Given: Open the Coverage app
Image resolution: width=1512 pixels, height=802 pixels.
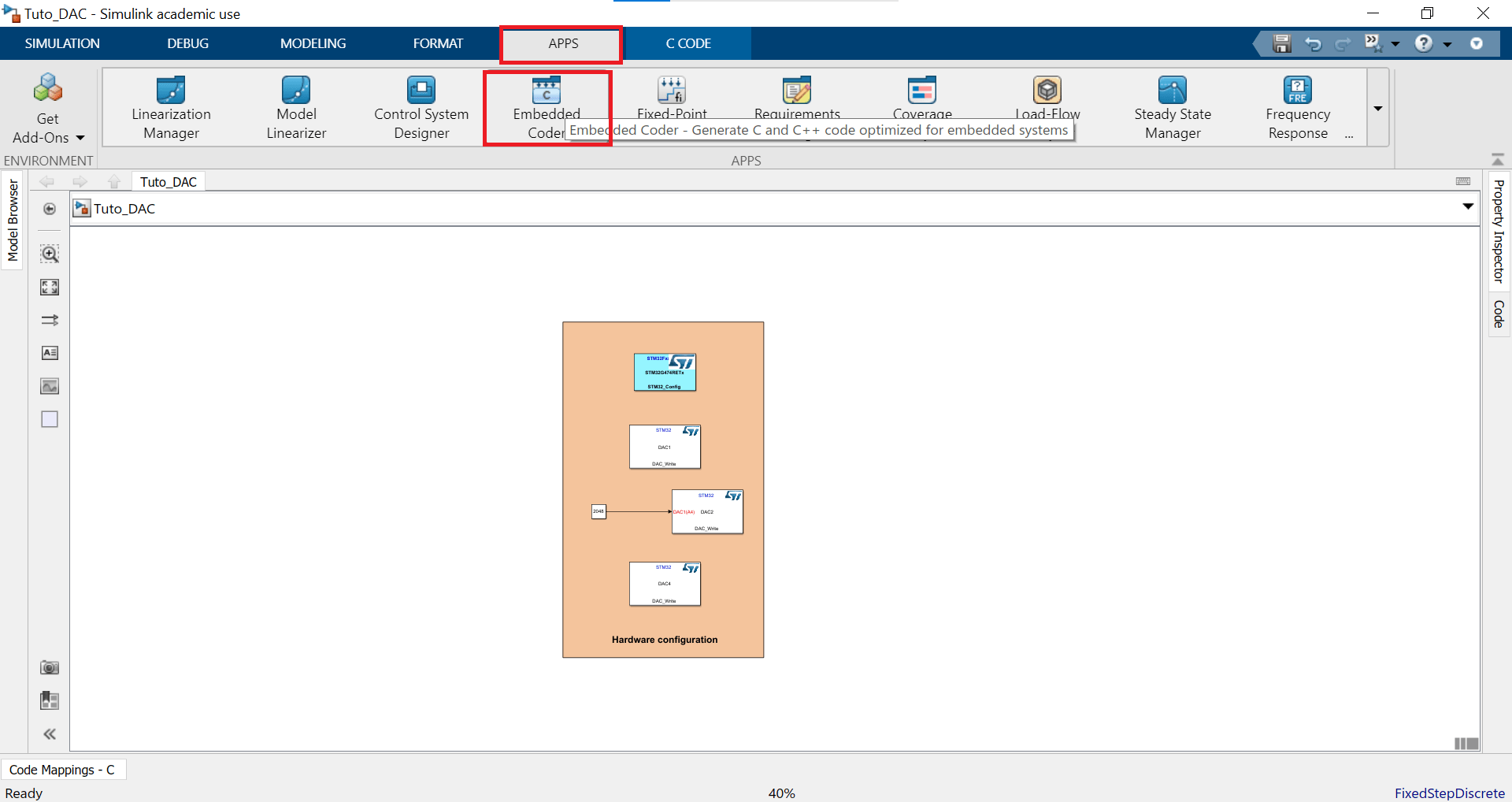Looking at the screenshot, I should pos(922,98).
